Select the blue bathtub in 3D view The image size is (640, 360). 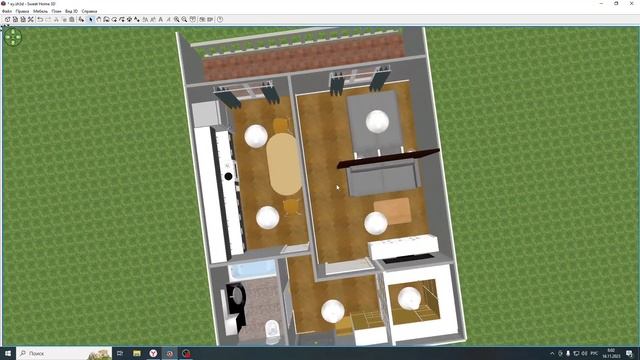pyautogui.click(x=252, y=269)
